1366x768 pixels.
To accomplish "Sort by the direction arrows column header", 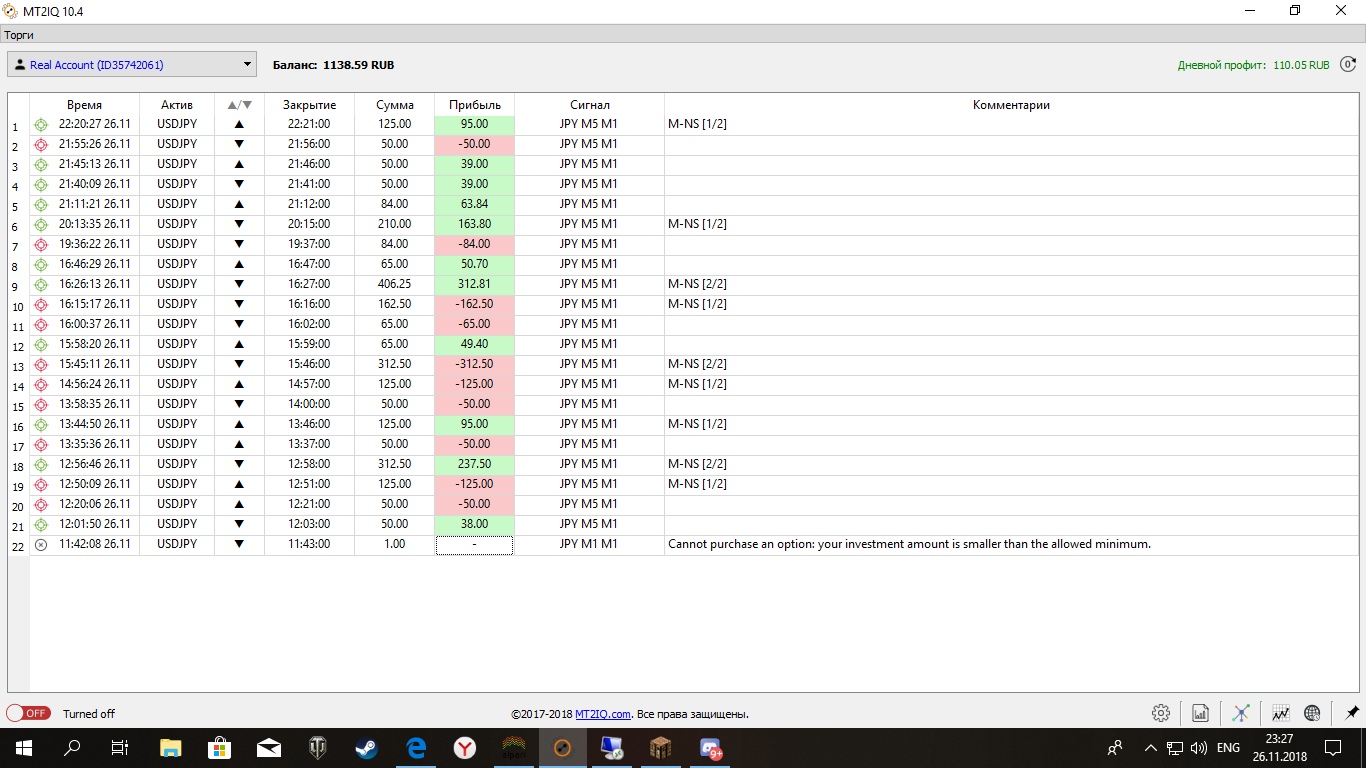I will [x=239, y=105].
